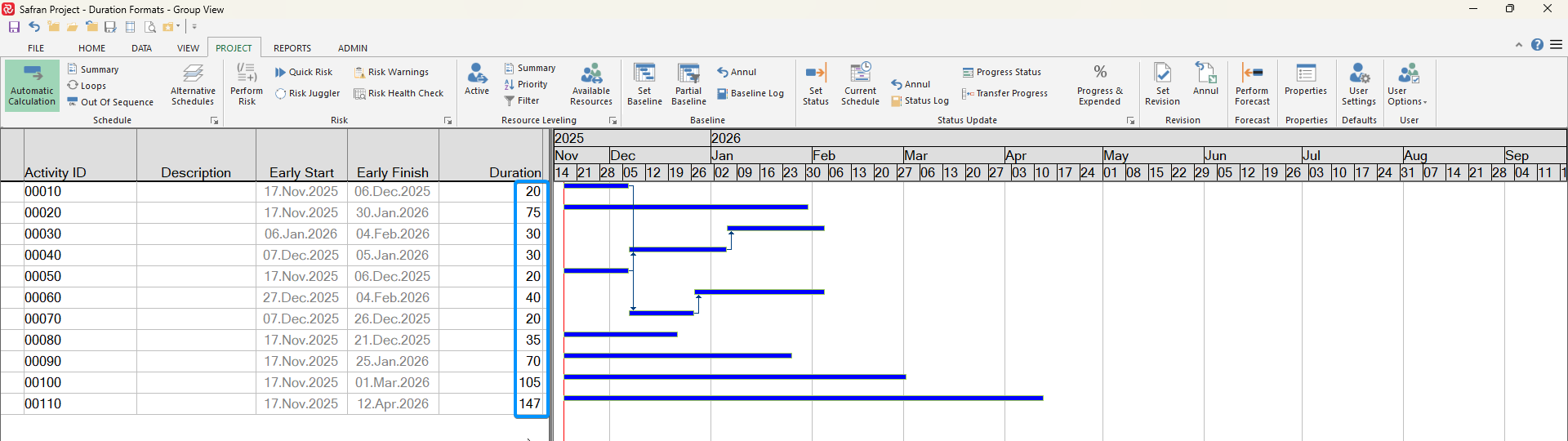The height and width of the screenshot is (441, 1568).
Task: Open the VIEW ribbon tab
Action: tap(188, 48)
